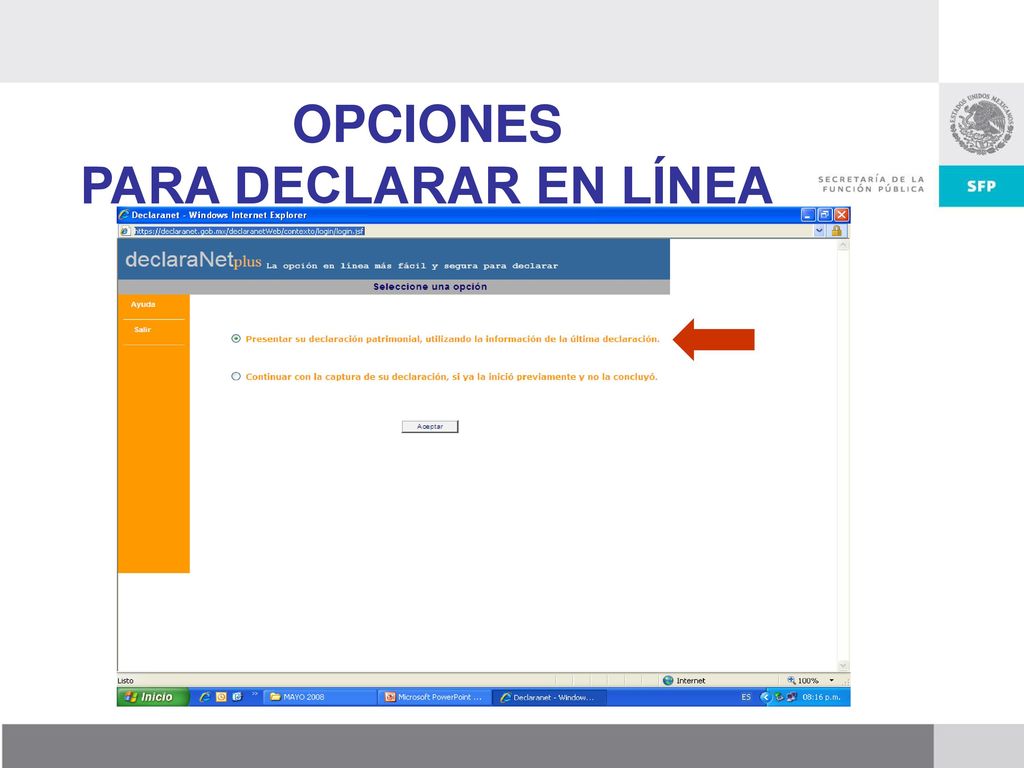Click the Salir link in the sidebar
The image size is (1024, 768).
coord(142,330)
